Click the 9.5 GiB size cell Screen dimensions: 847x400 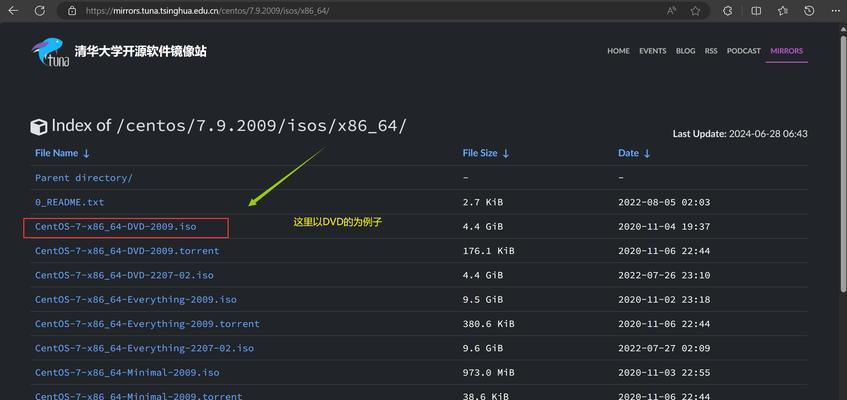point(483,299)
